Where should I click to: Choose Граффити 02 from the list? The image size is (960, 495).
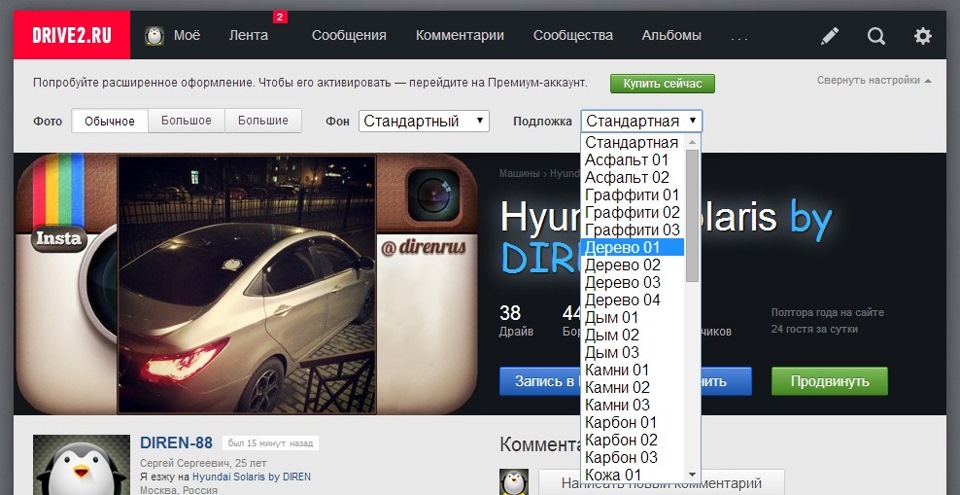pos(632,213)
